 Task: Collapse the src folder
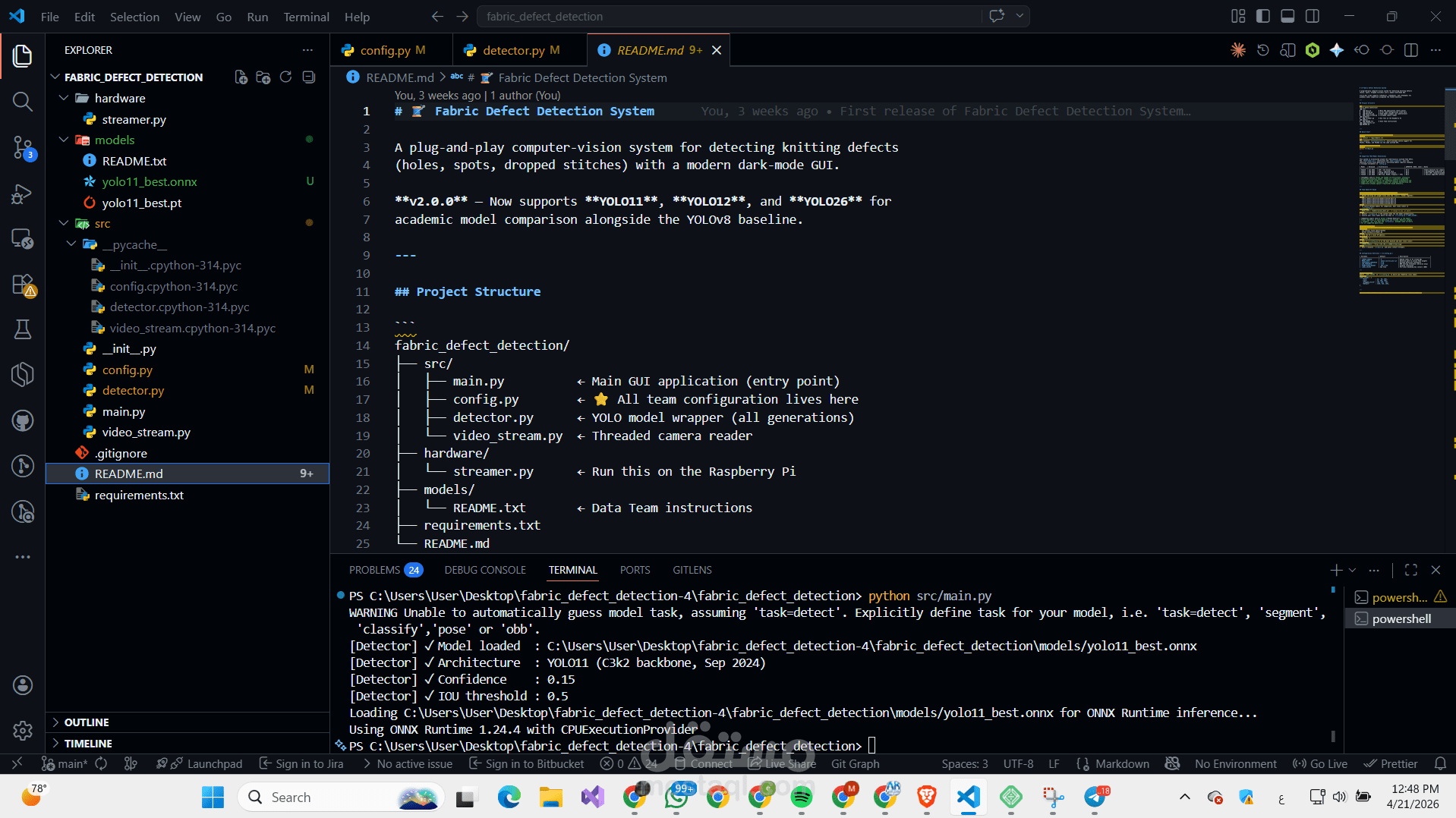pos(65,223)
